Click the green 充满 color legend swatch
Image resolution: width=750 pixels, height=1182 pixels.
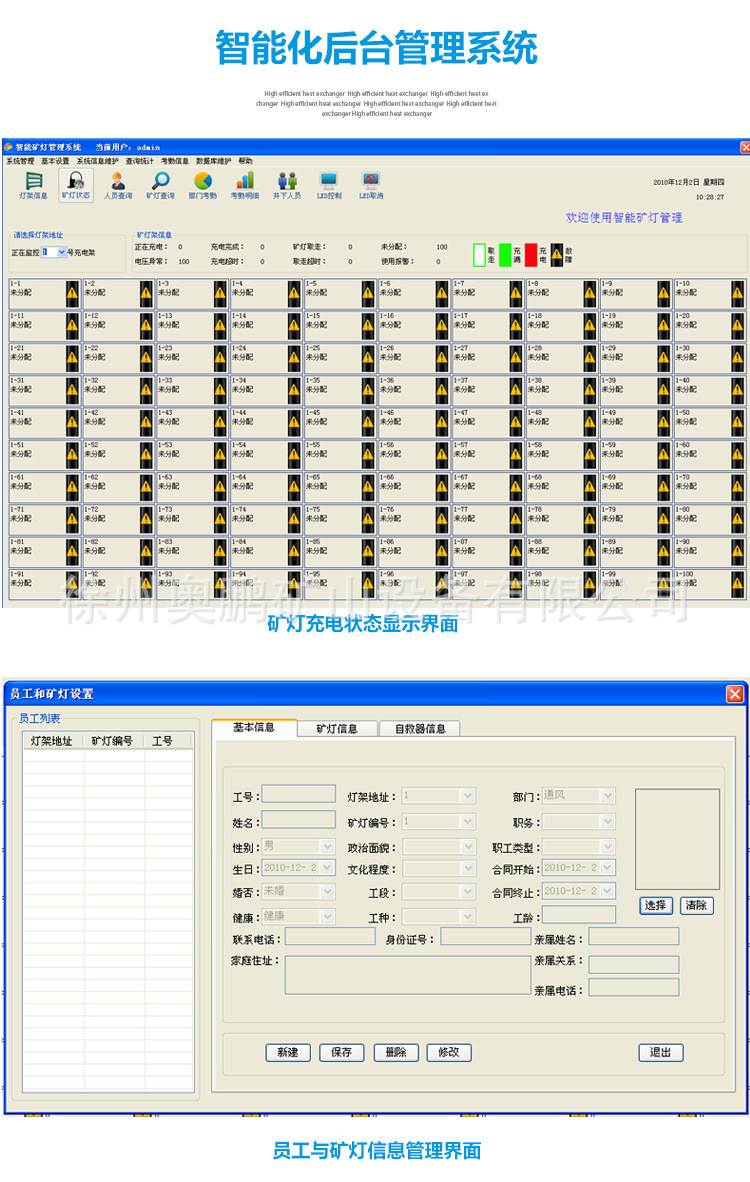[x=505, y=254]
